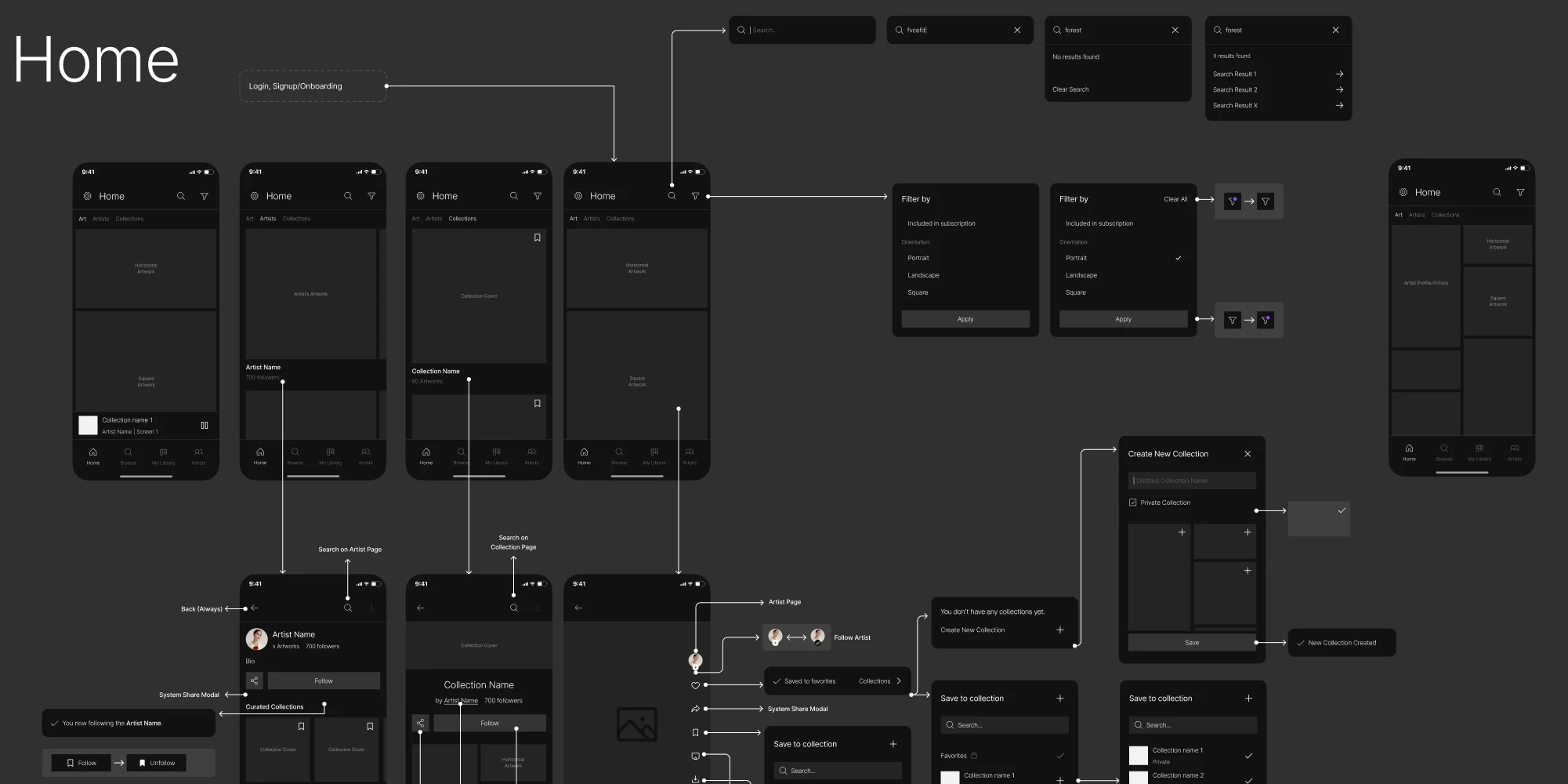Click Apply in Filter panel with Clear All
Viewport: 1568px width, 784px height.
(1123, 319)
